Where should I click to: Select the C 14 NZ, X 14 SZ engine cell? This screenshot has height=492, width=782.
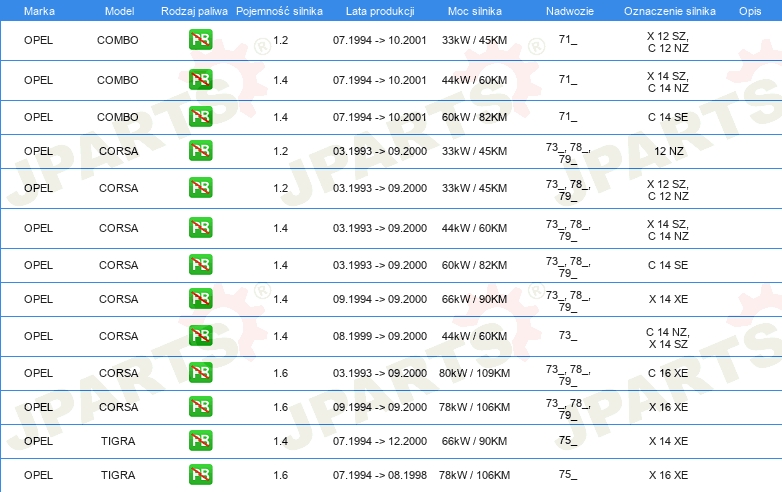click(668, 338)
